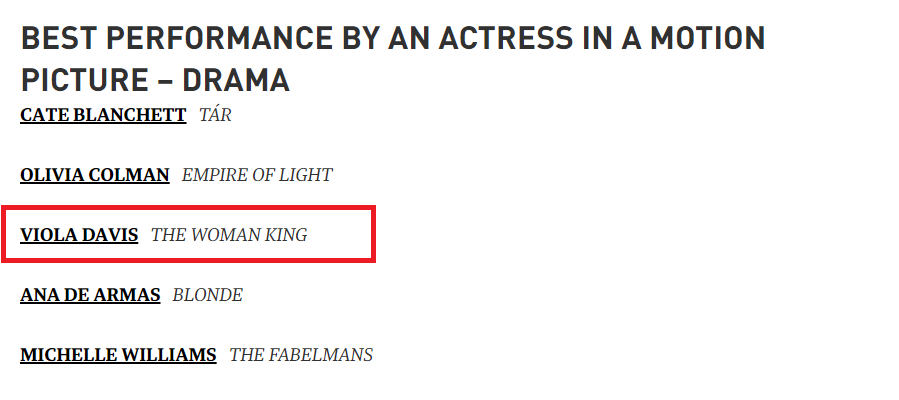Select the Empire of Light film title
Viewport: 899px width, 400px height.
(257, 175)
